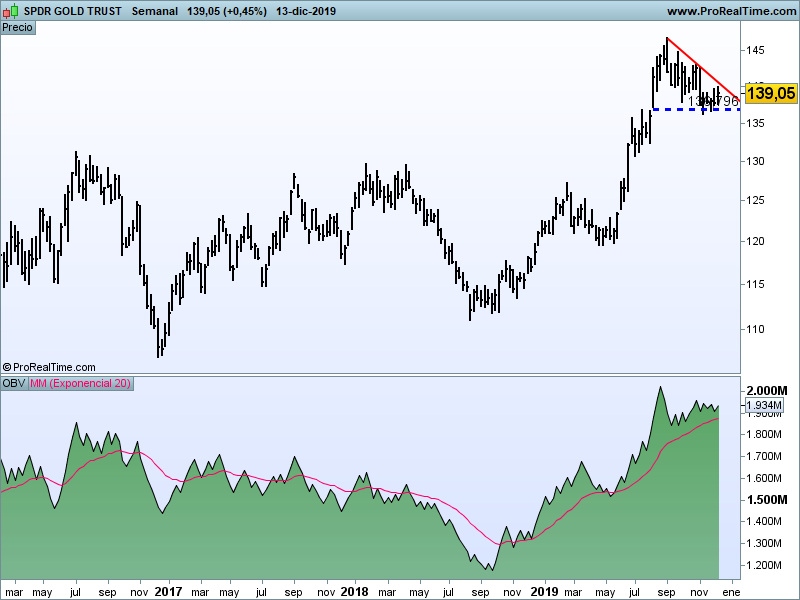Viewport: 800px width, 600px height.
Task: Click the 13-dic-2019 date in header
Action: [x=304, y=11]
